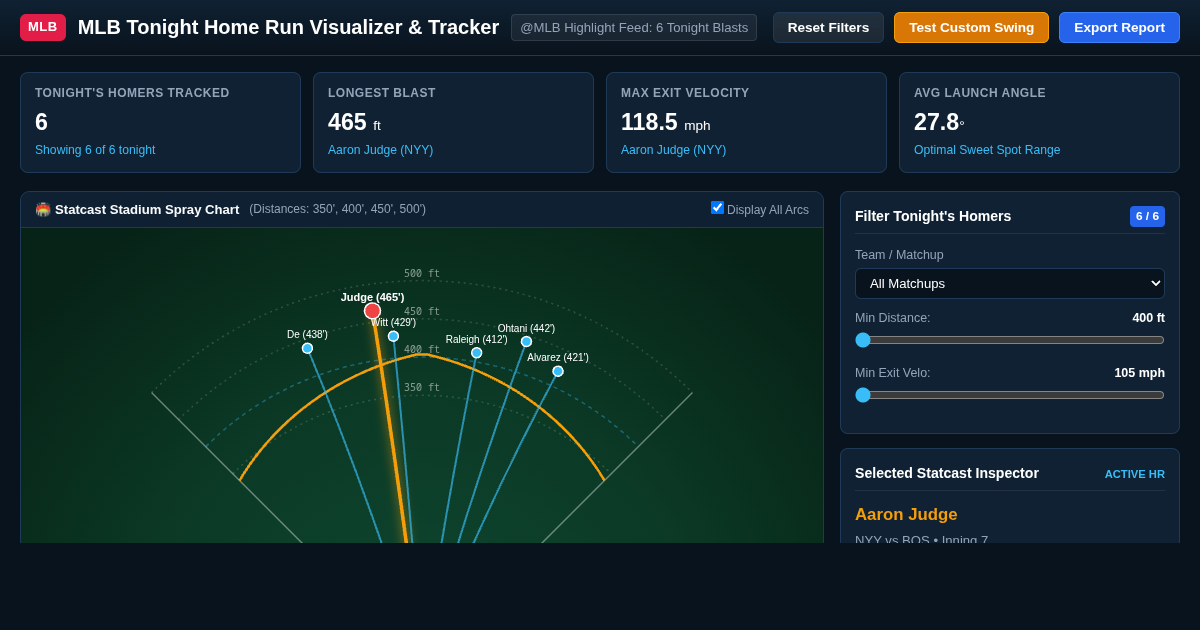The image size is (1200, 630).
Task: Click the '400 ft' distance label on chart
Action: pyautogui.click(x=422, y=350)
